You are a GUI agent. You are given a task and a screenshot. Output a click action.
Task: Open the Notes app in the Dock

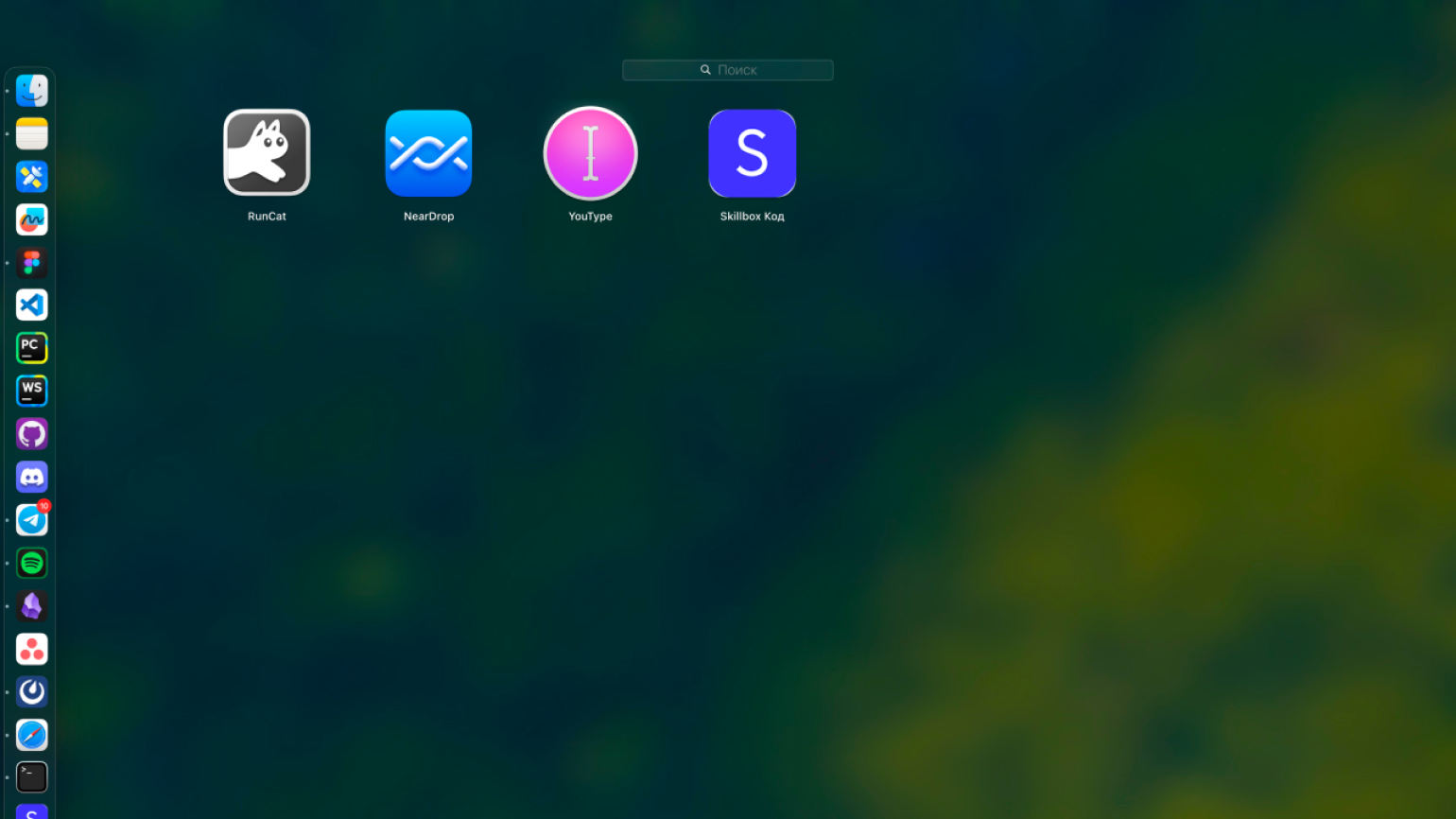click(x=32, y=133)
